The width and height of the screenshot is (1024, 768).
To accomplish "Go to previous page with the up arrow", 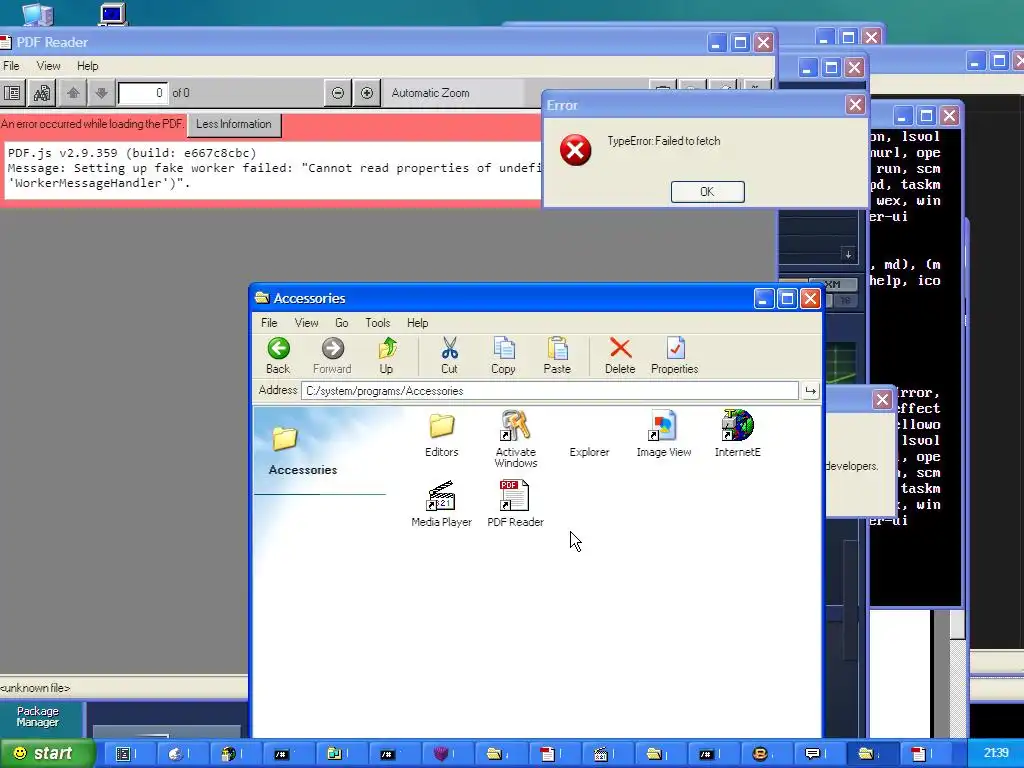I will tap(73, 93).
